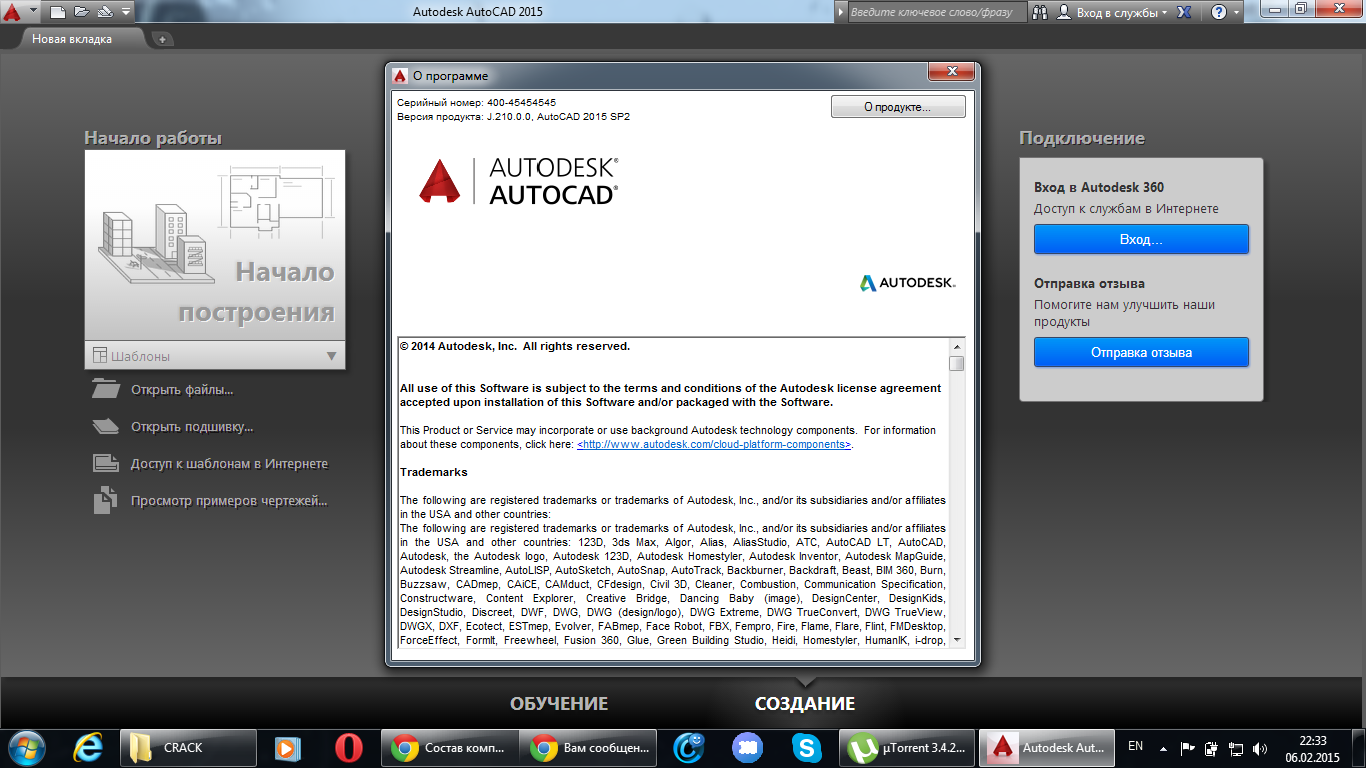Viewport: 1366px width, 768px height.
Task: Click the sample drawings document icon
Action: 105,500
